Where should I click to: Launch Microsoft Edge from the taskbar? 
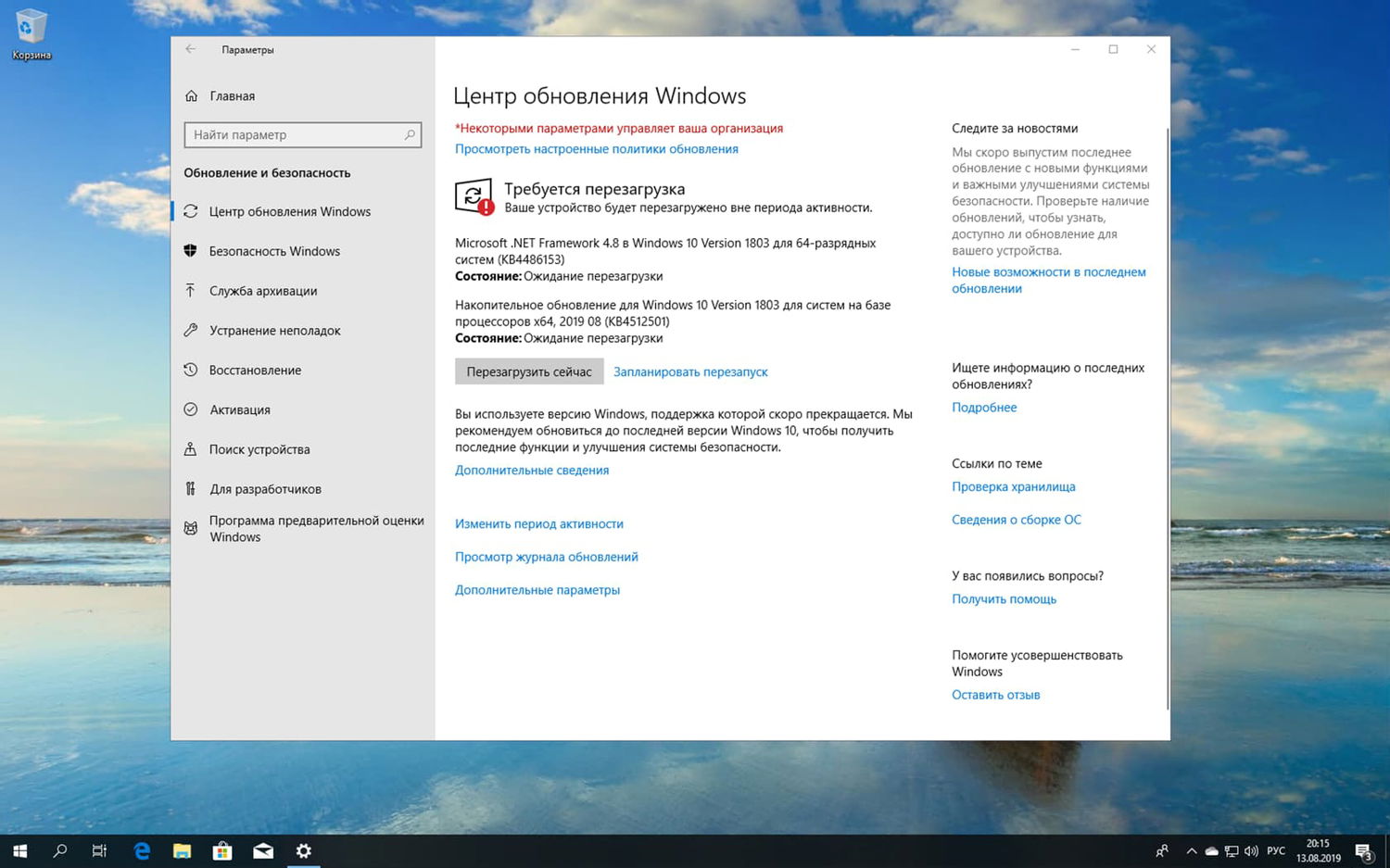point(141,850)
